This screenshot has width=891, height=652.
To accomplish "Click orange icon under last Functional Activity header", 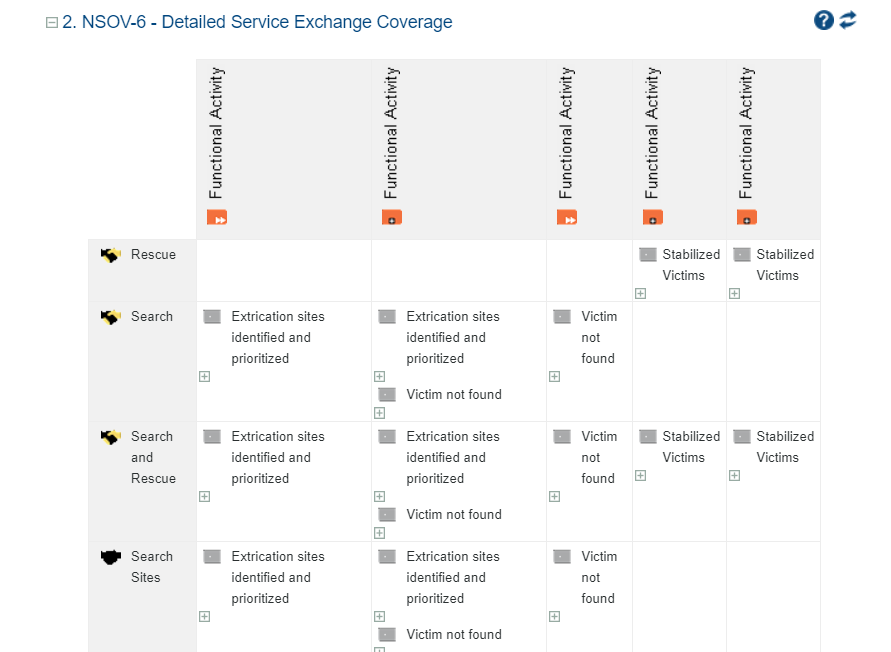I will pyautogui.click(x=747, y=217).
